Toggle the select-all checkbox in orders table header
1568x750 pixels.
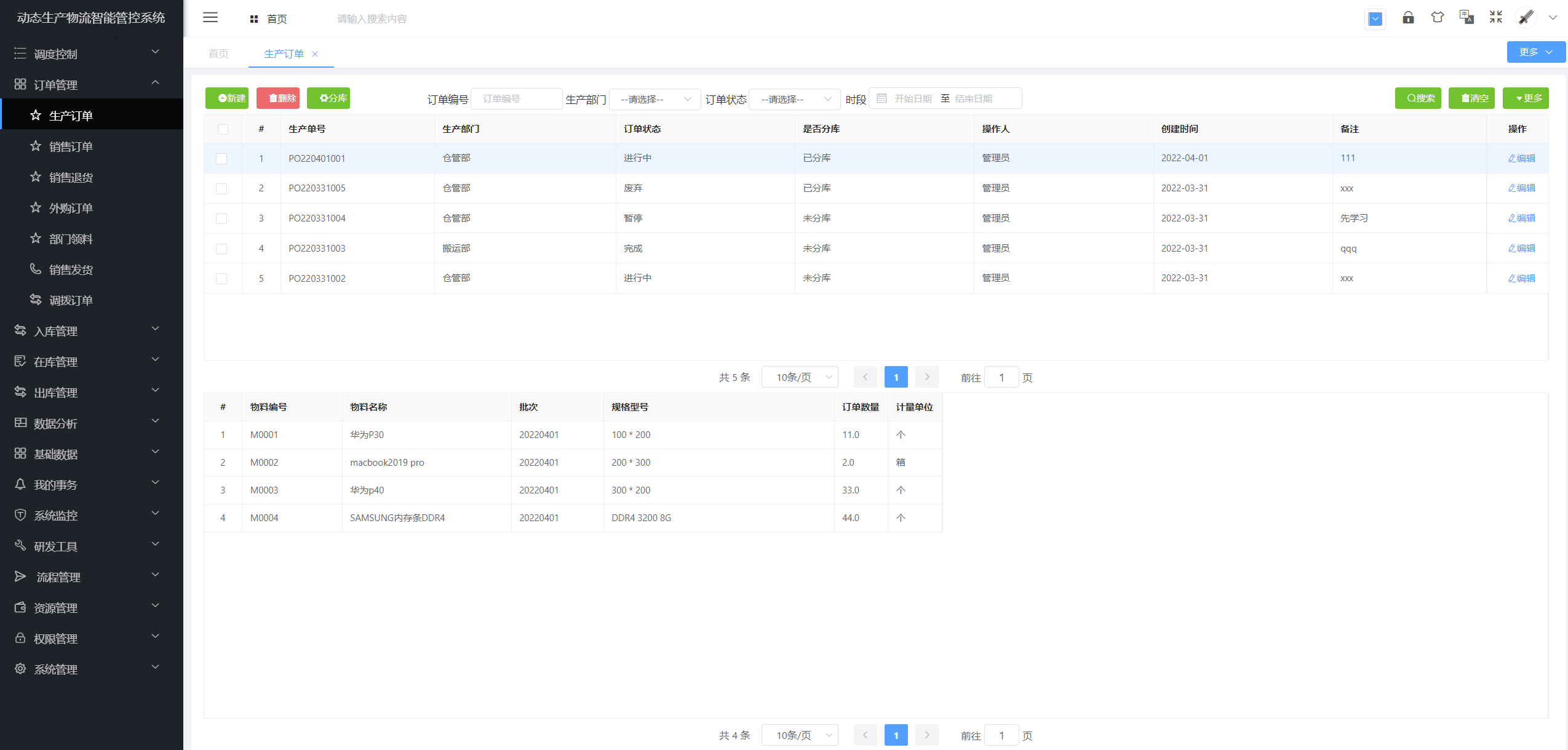coord(223,129)
